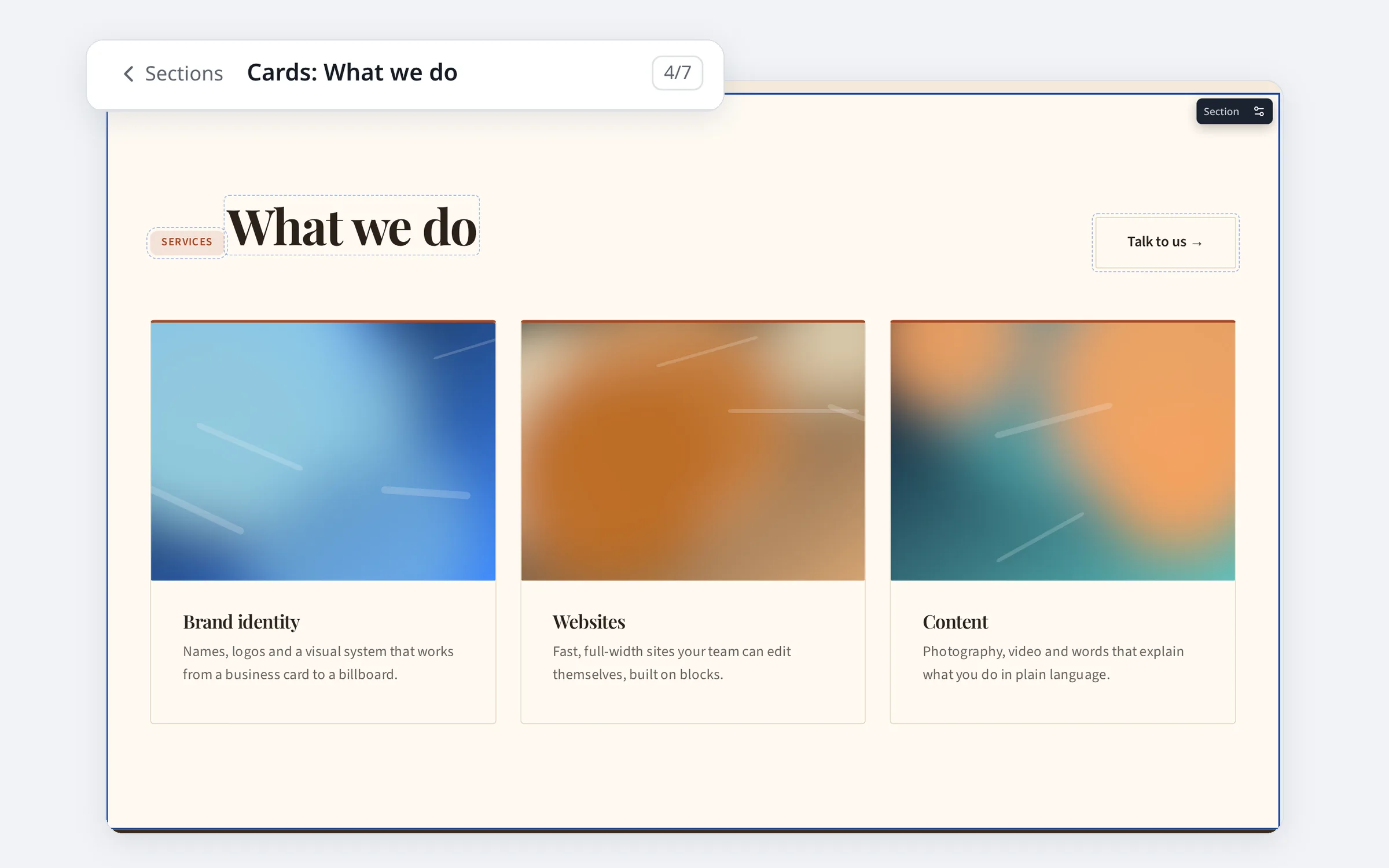Select the teal-orange Content card image
1389x868 pixels.
1063,451
